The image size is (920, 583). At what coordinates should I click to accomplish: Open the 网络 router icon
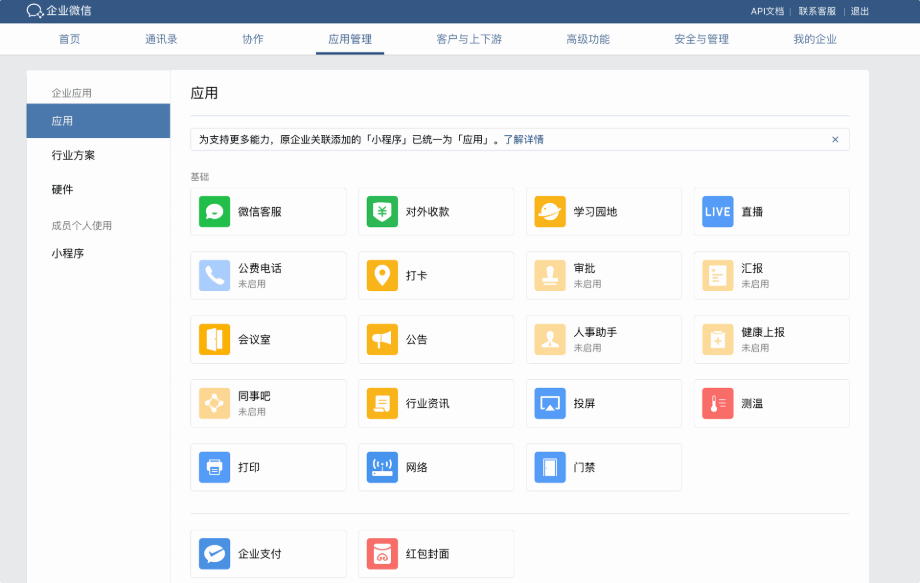(382, 468)
